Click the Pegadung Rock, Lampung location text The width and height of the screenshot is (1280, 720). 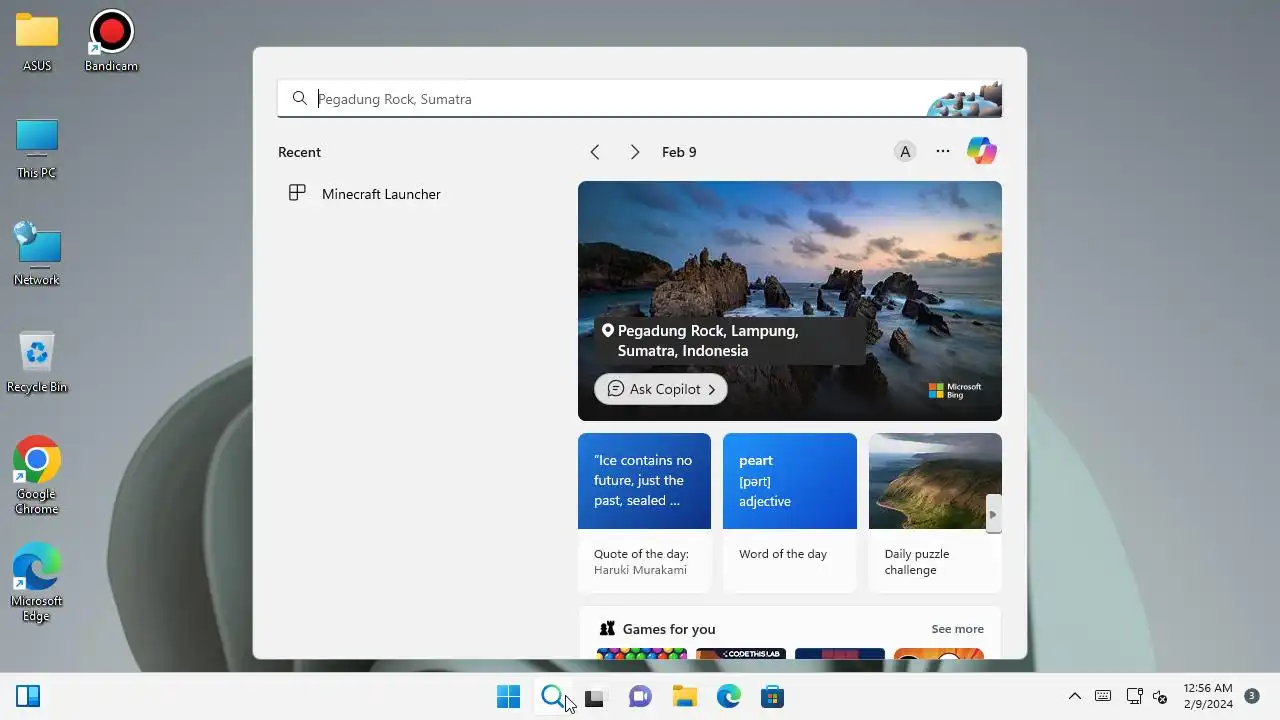(x=708, y=341)
